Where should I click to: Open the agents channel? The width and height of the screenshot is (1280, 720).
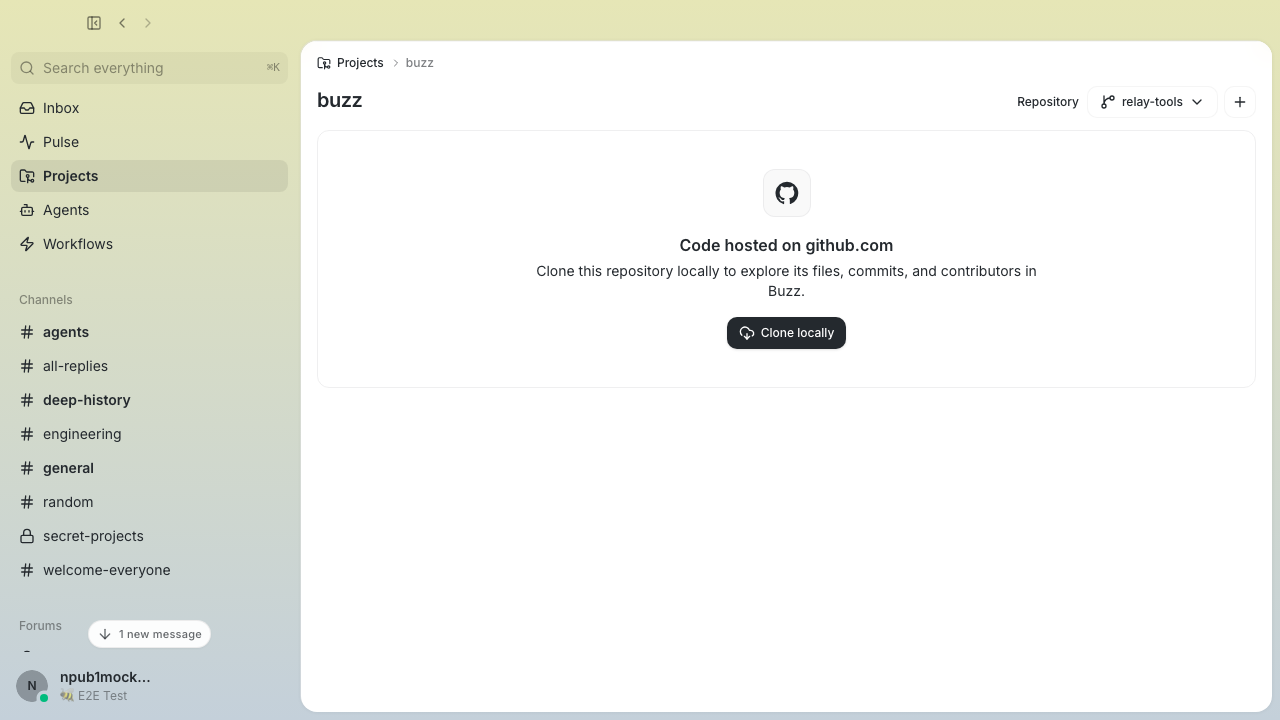coord(150,332)
